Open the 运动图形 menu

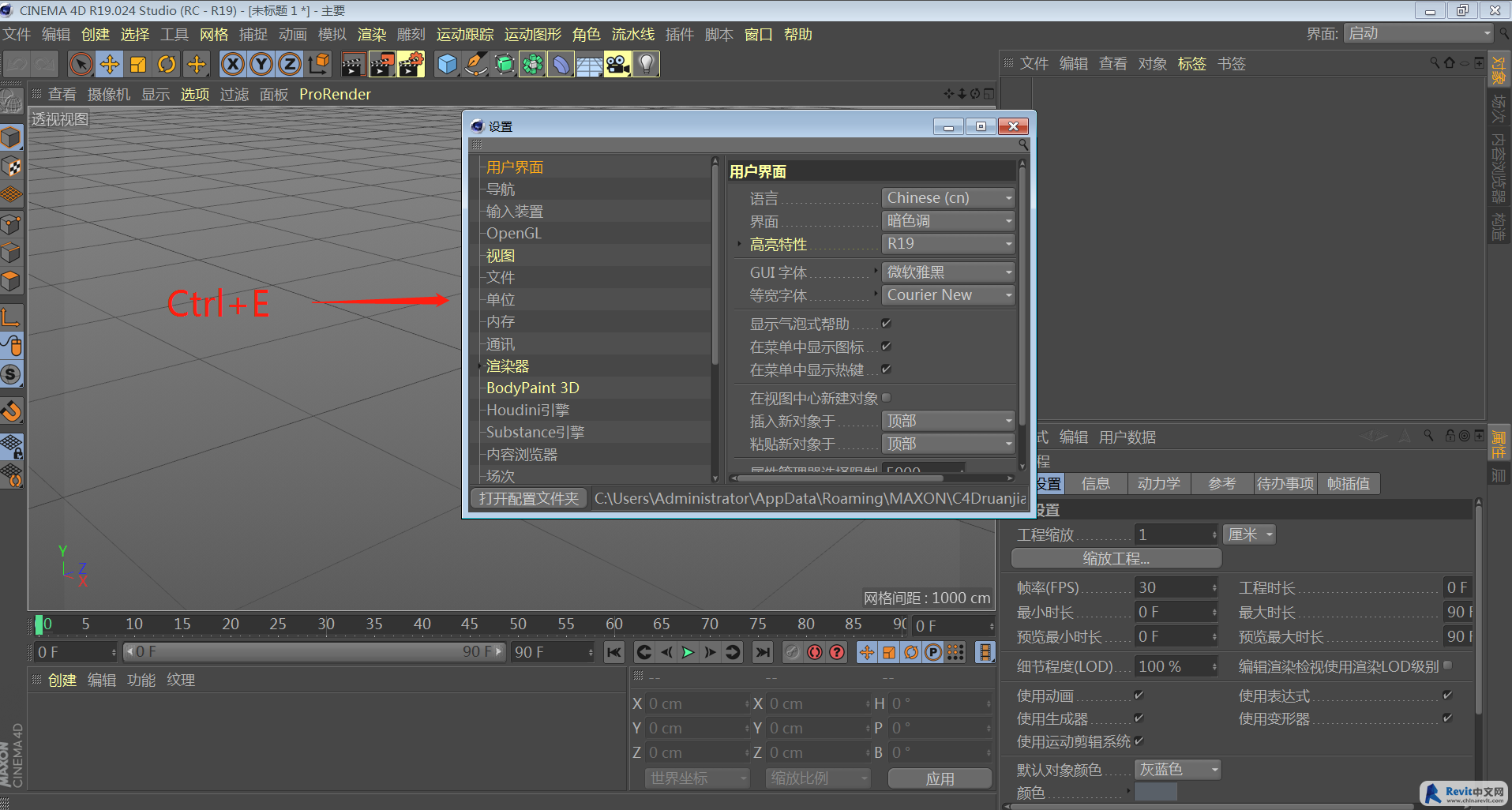pos(533,35)
